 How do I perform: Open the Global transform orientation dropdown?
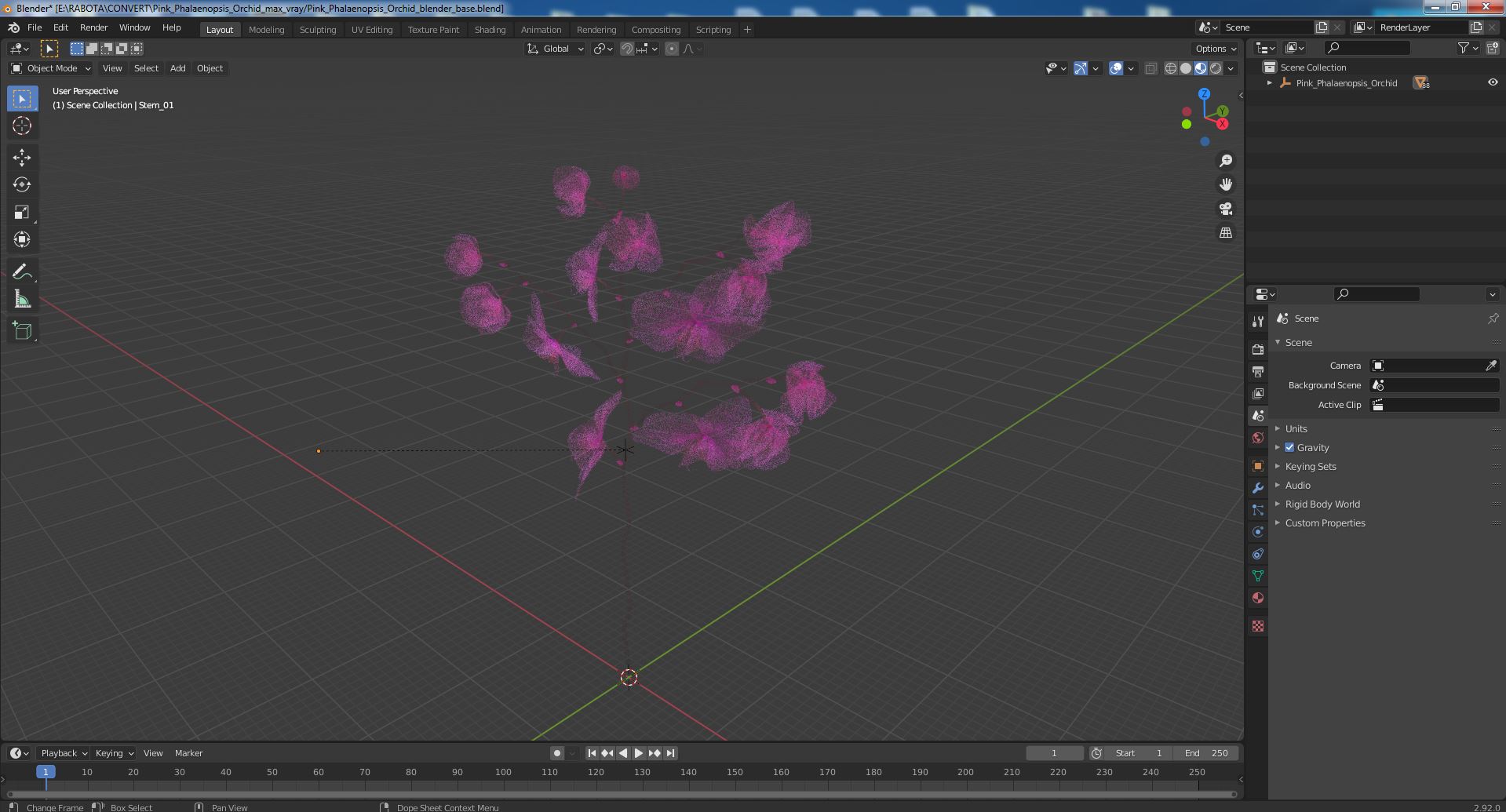pyautogui.click(x=556, y=49)
